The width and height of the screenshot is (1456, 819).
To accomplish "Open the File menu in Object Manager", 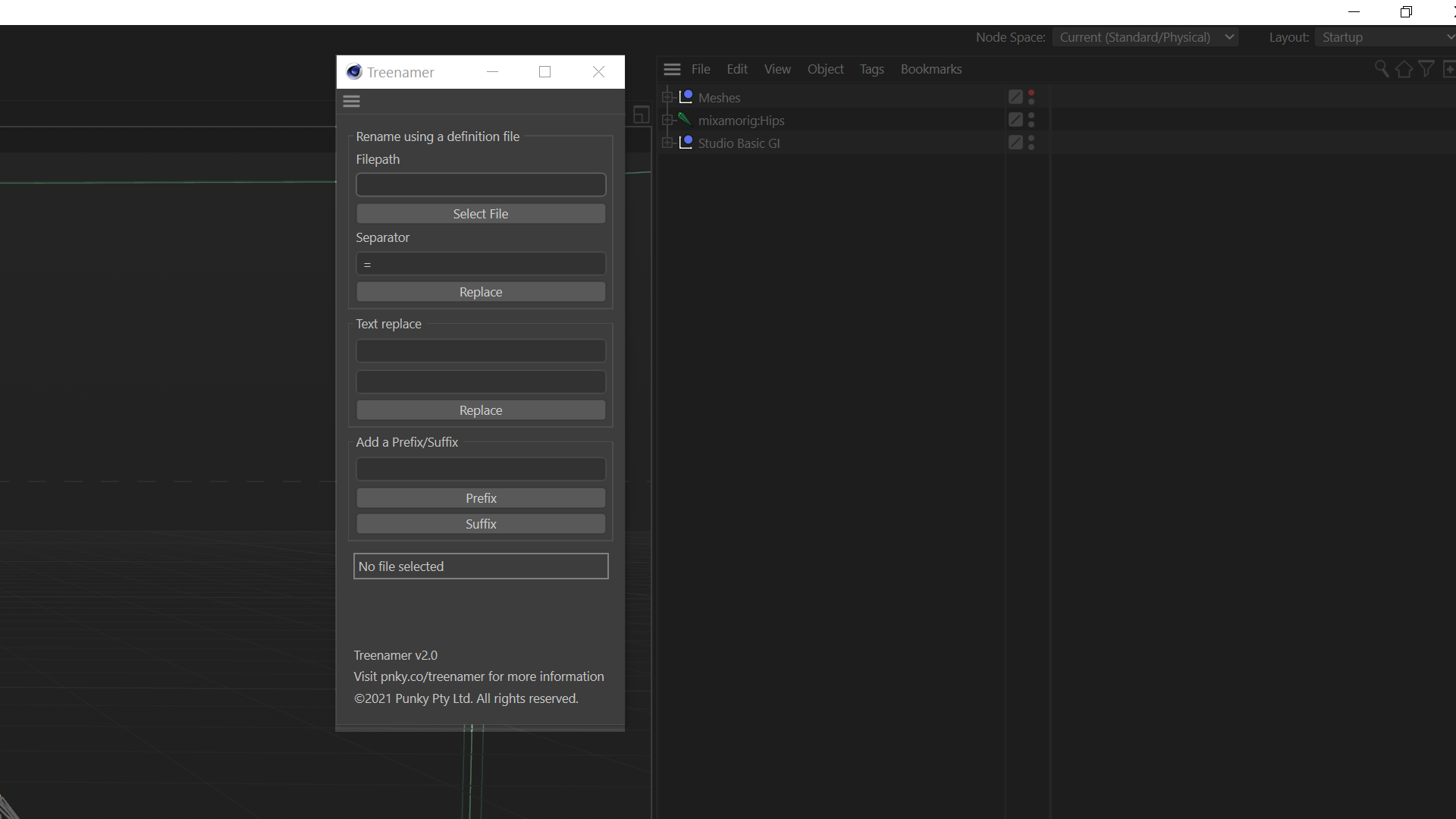I will click(x=701, y=69).
